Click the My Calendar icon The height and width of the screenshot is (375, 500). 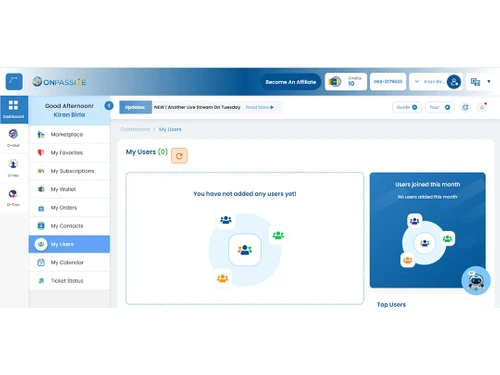pos(41,262)
